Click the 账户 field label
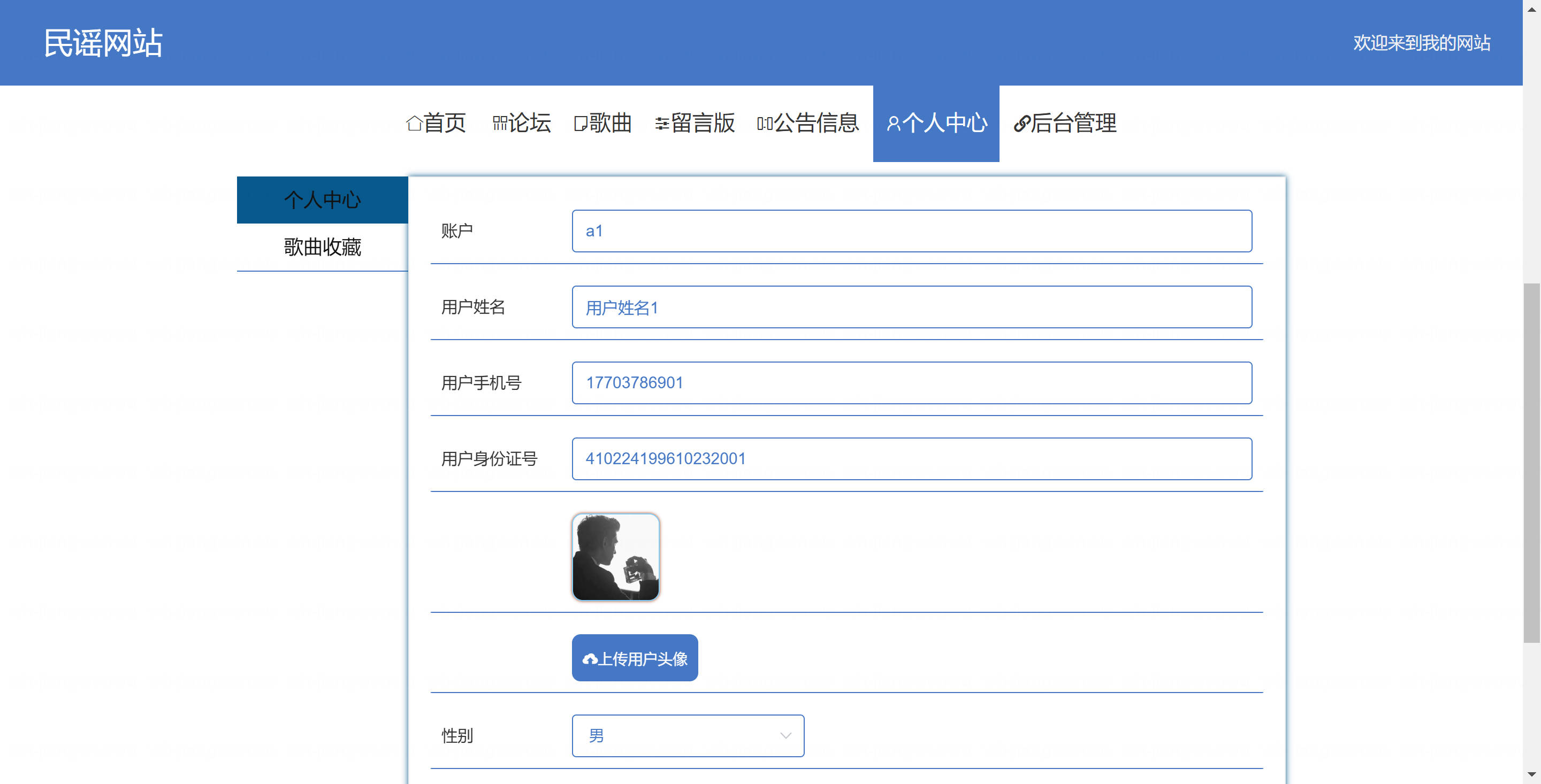 [457, 231]
